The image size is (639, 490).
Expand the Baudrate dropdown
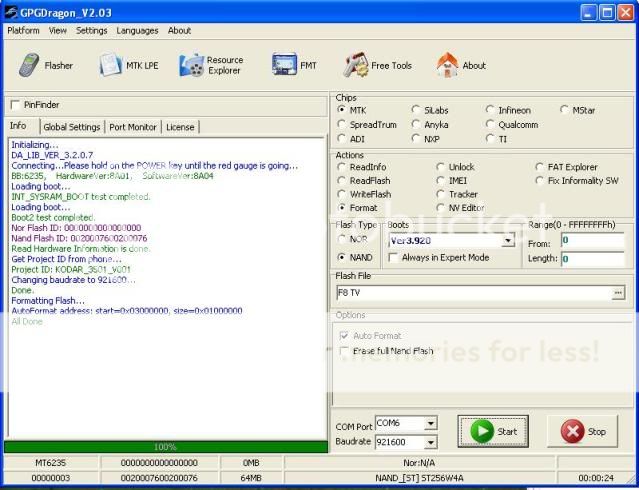pos(430,442)
